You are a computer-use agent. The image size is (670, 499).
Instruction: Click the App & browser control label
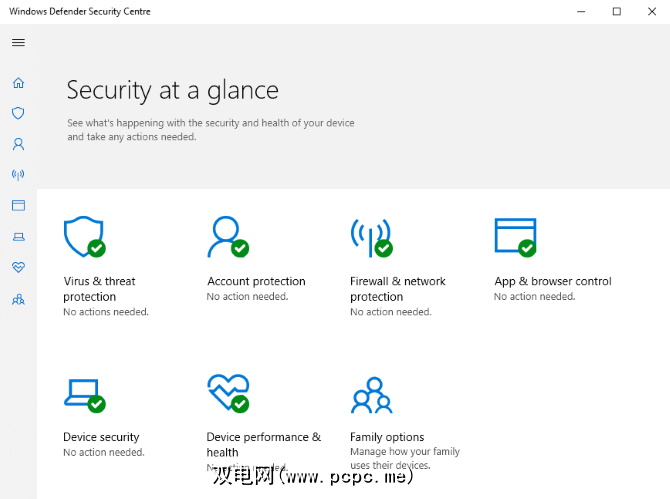coord(553,281)
